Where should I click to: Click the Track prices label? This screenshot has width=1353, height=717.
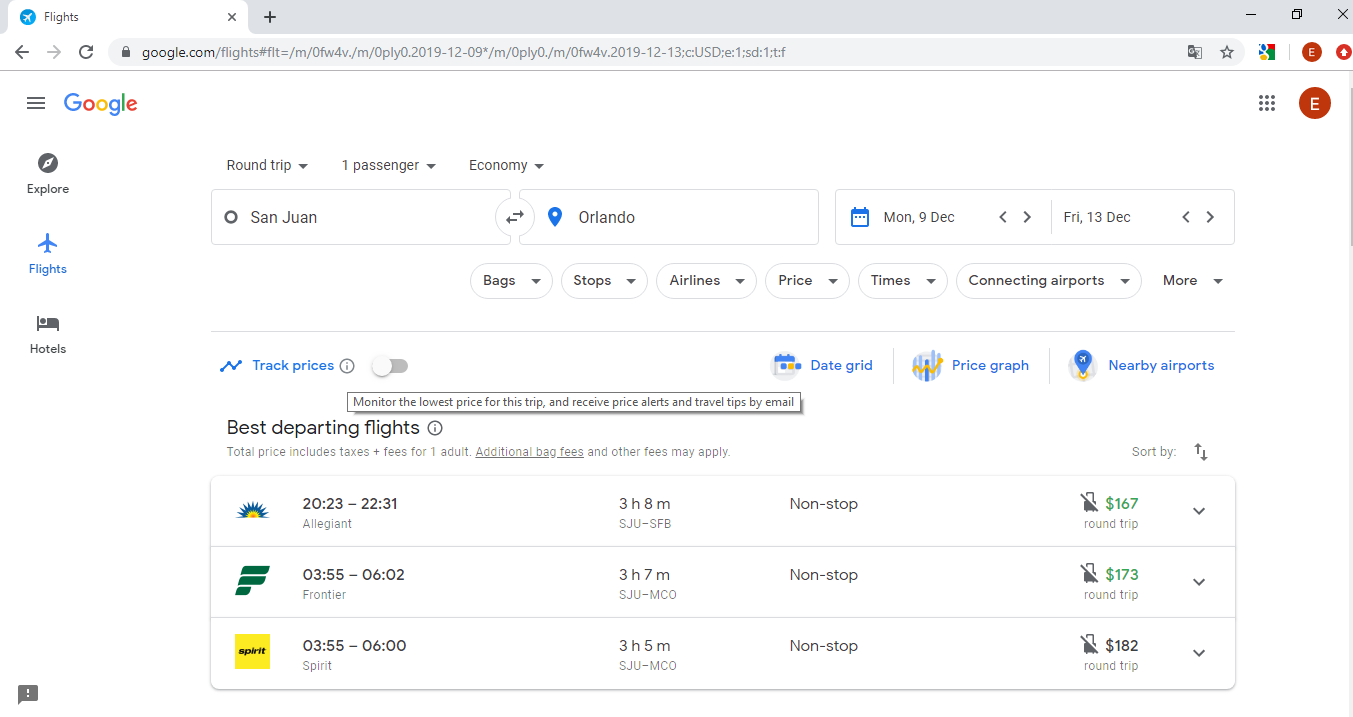(293, 366)
